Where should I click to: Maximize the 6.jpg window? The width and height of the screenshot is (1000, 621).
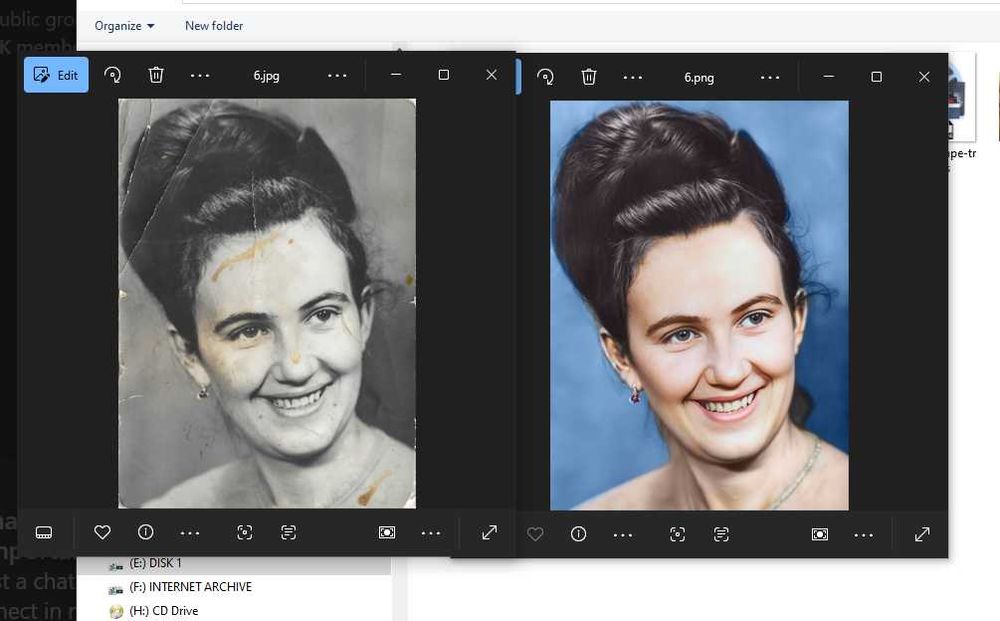coord(444,75)
